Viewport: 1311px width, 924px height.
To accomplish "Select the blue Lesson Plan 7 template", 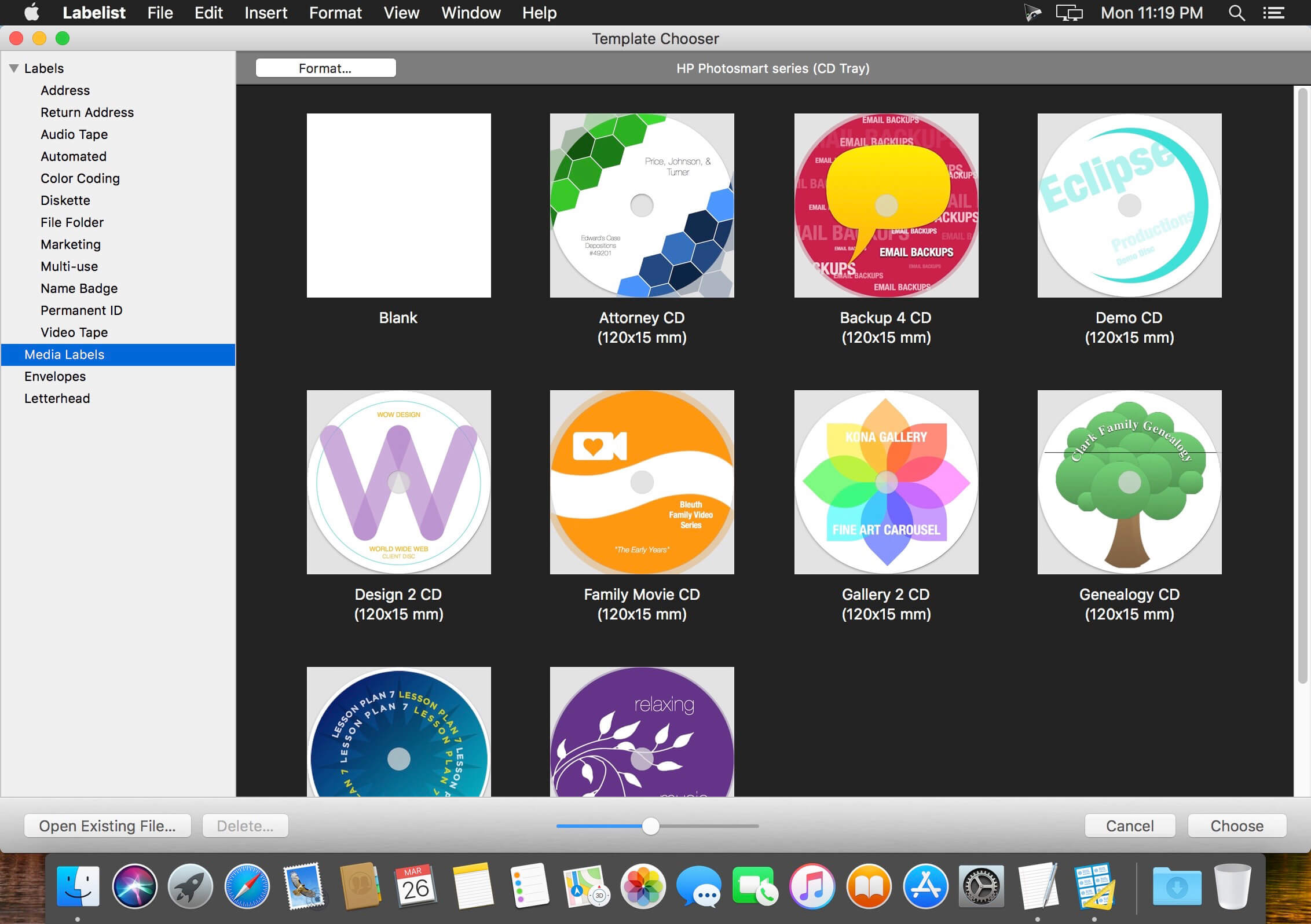I will point(398,732).
